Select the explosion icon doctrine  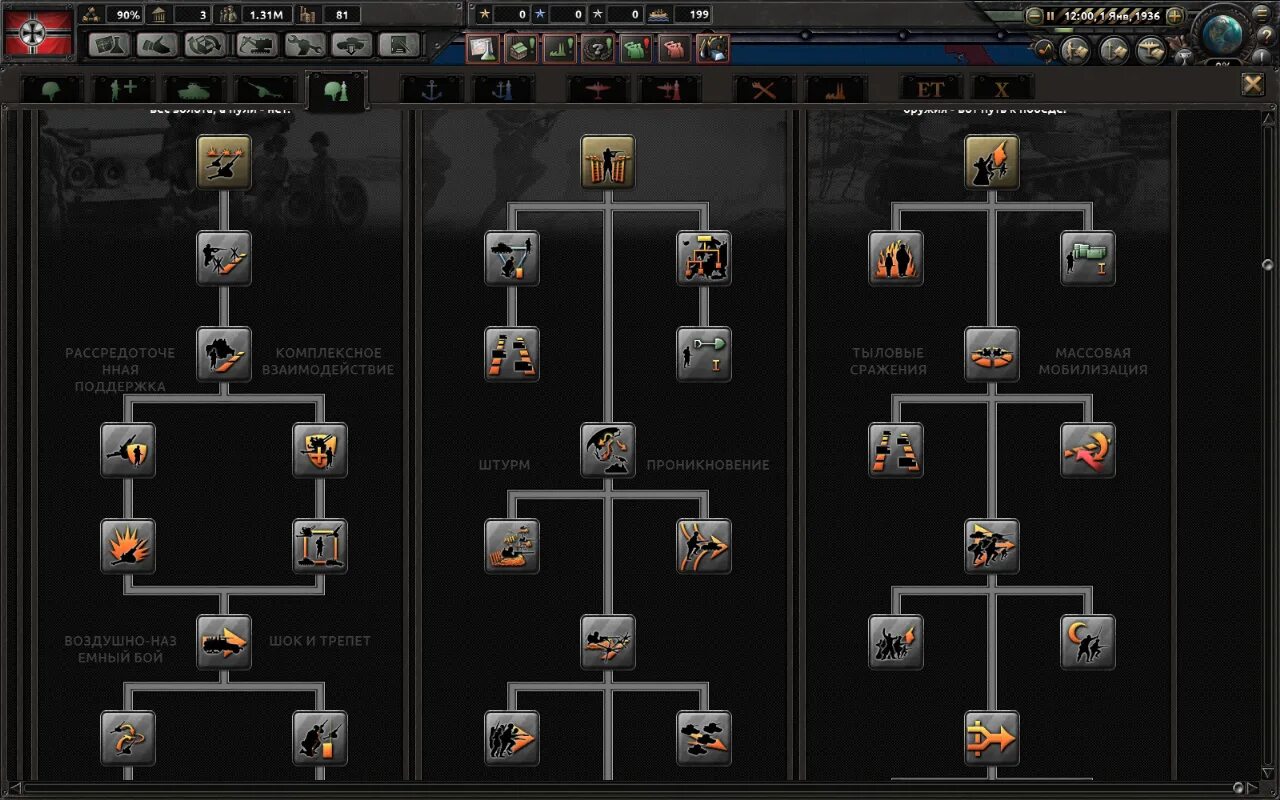(x=128, y=546)
